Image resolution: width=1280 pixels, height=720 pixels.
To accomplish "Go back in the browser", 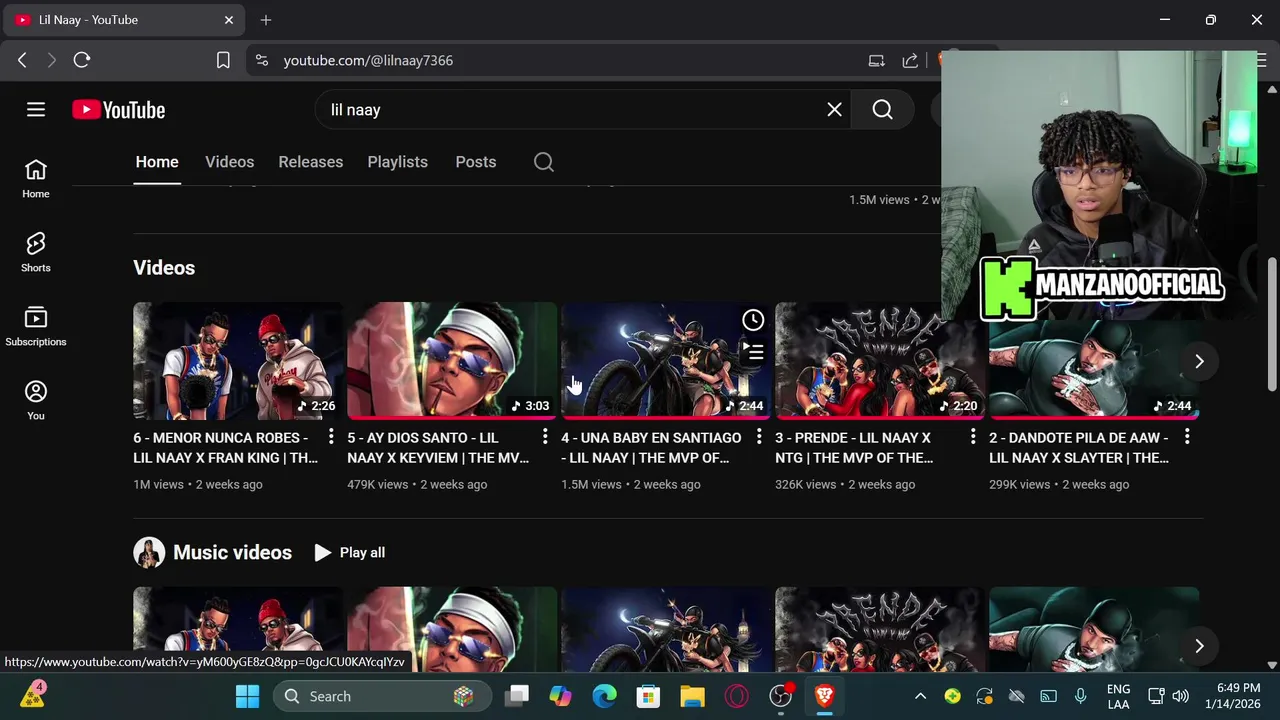I will (22, 60).
